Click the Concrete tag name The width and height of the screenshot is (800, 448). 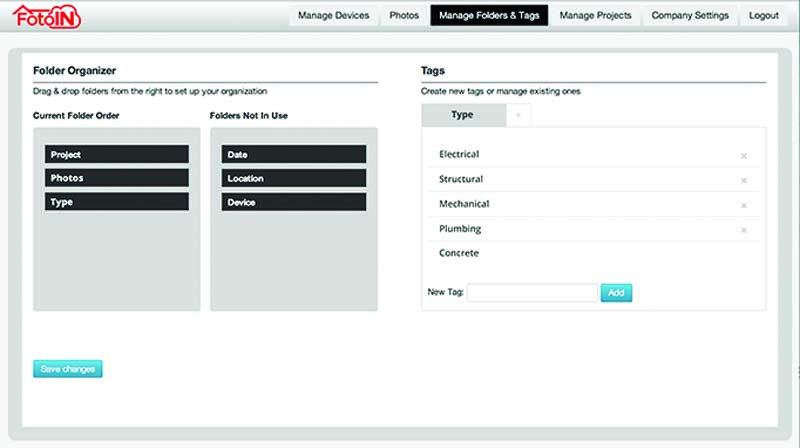pos(459,253)
